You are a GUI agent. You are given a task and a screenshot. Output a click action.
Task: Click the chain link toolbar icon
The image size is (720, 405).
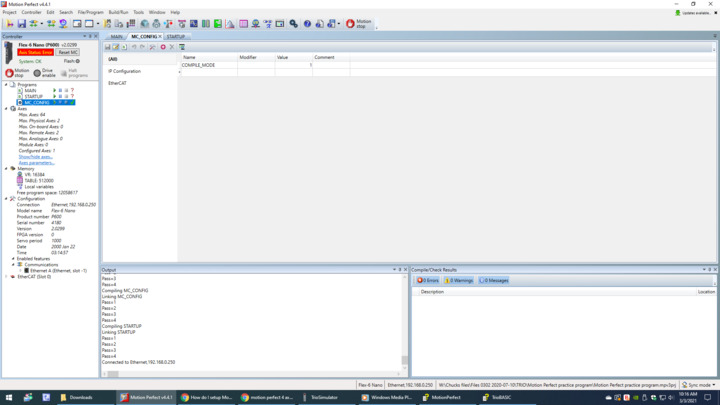pyautogui.click(x=293, y=23)
